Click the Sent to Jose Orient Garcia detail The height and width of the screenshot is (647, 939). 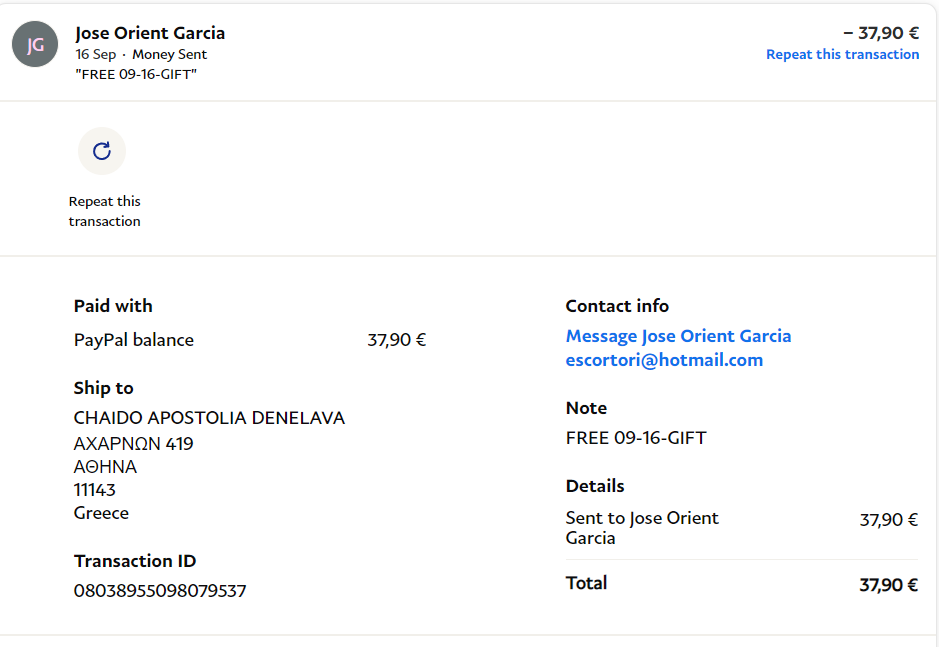tap(642, 528)
